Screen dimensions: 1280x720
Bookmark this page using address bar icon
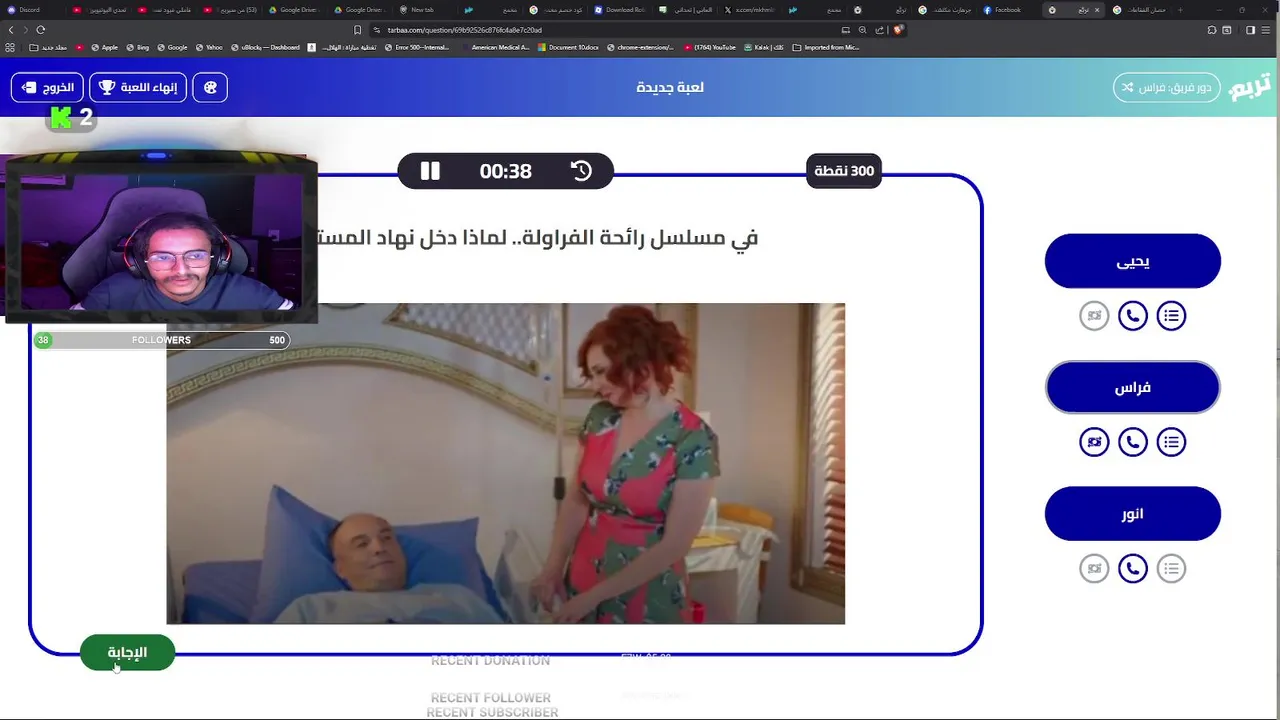pos(358,30)
